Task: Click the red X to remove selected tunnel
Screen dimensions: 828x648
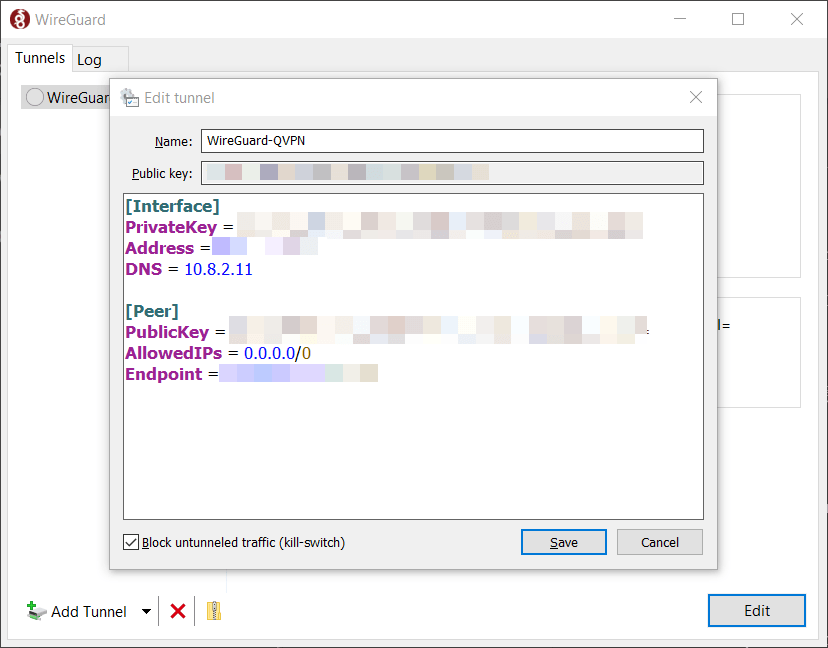Action: [x=177, y=611]
